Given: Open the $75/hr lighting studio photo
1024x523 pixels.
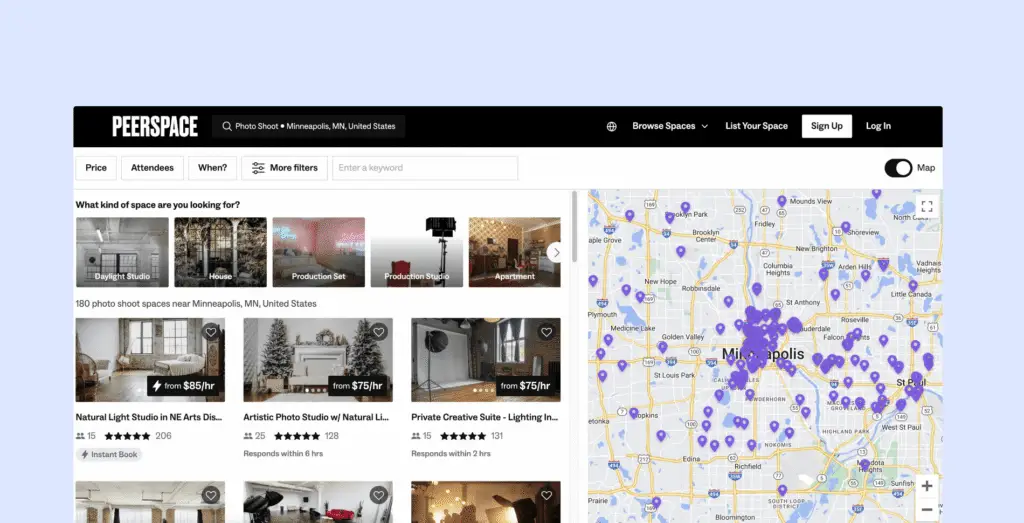Looking at the screenshot, I should (486, 360).
